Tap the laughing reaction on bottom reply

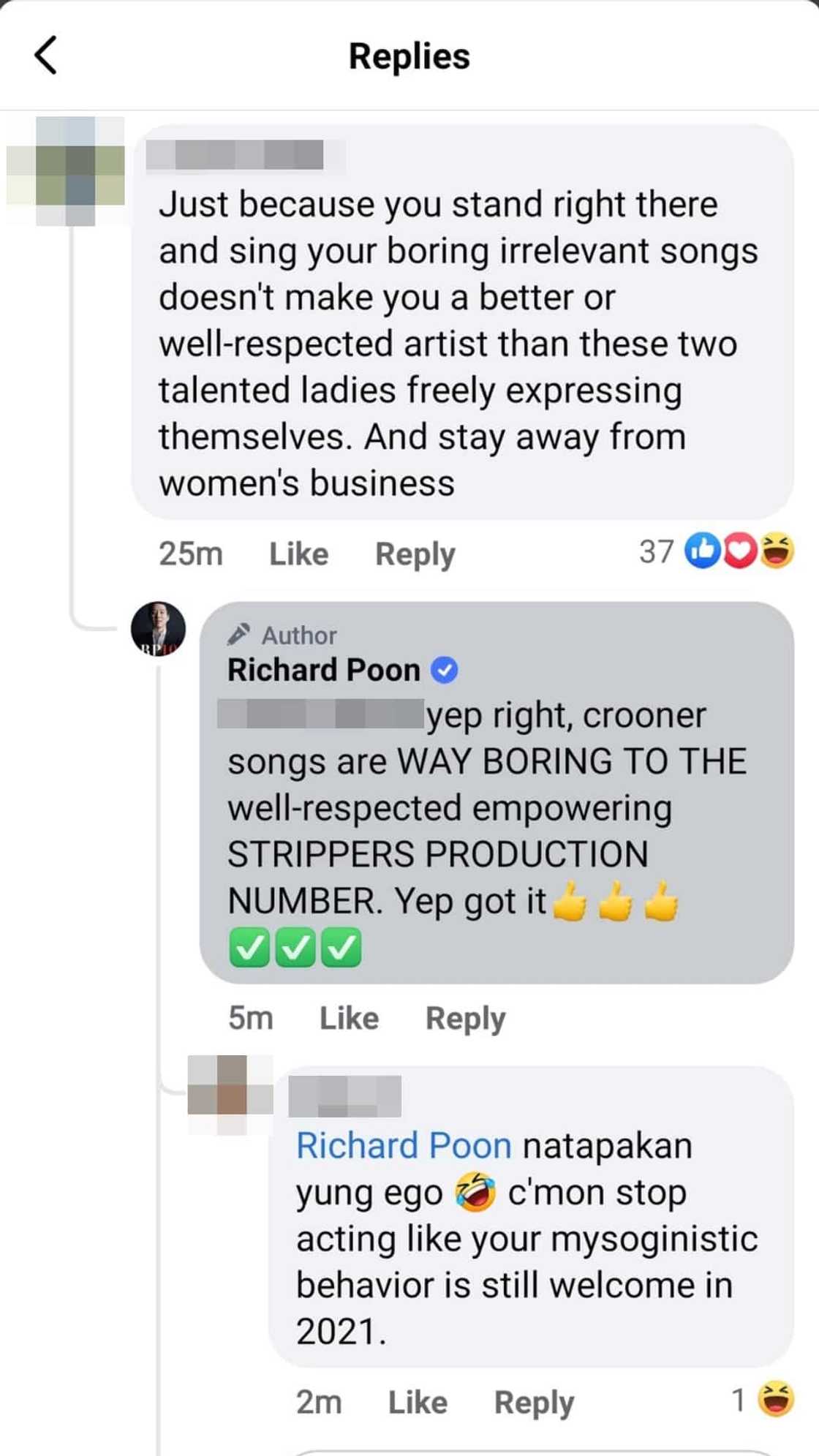(776, 1400)
